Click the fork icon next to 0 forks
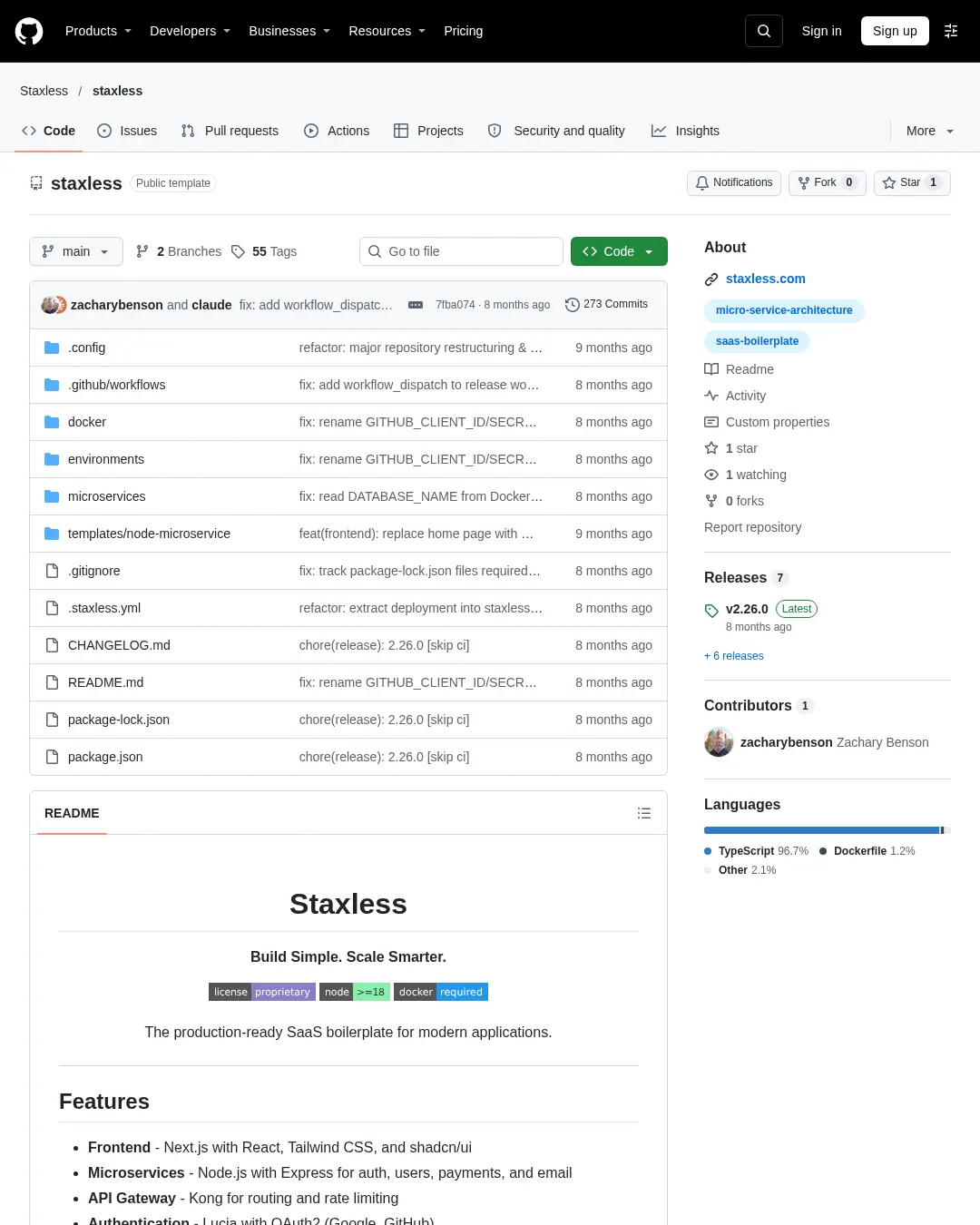980x1225 pixels. click(711, 501)
